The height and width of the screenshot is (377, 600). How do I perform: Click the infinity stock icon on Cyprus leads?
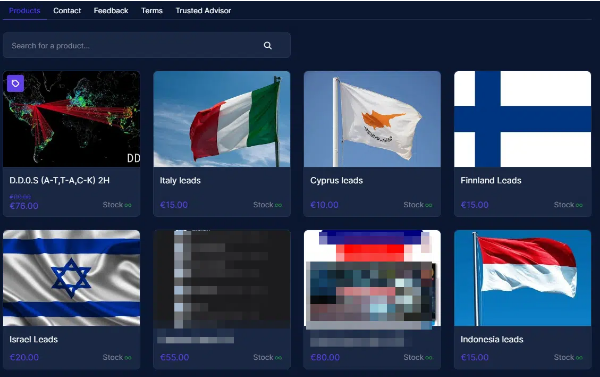click(429, 205)
